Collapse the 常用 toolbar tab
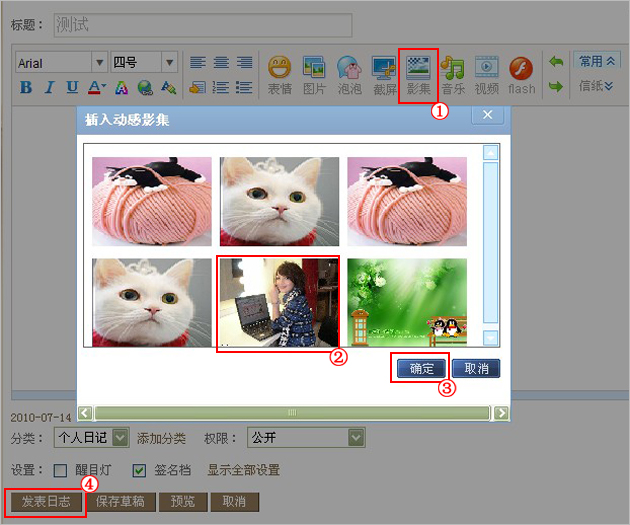This screenshot has width=630, height=525. click(597, 61)
